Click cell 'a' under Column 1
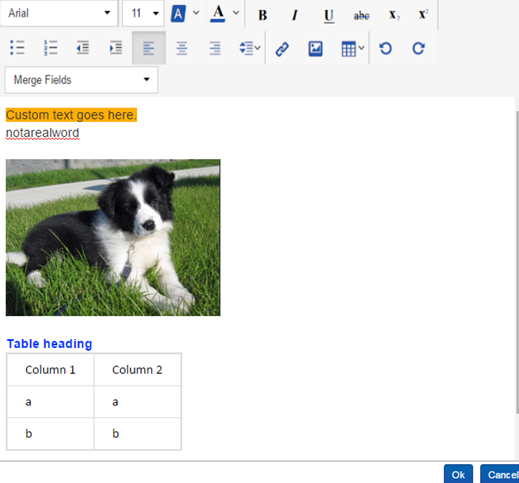This screenshot has height=483, width=519. coord(50,402)
